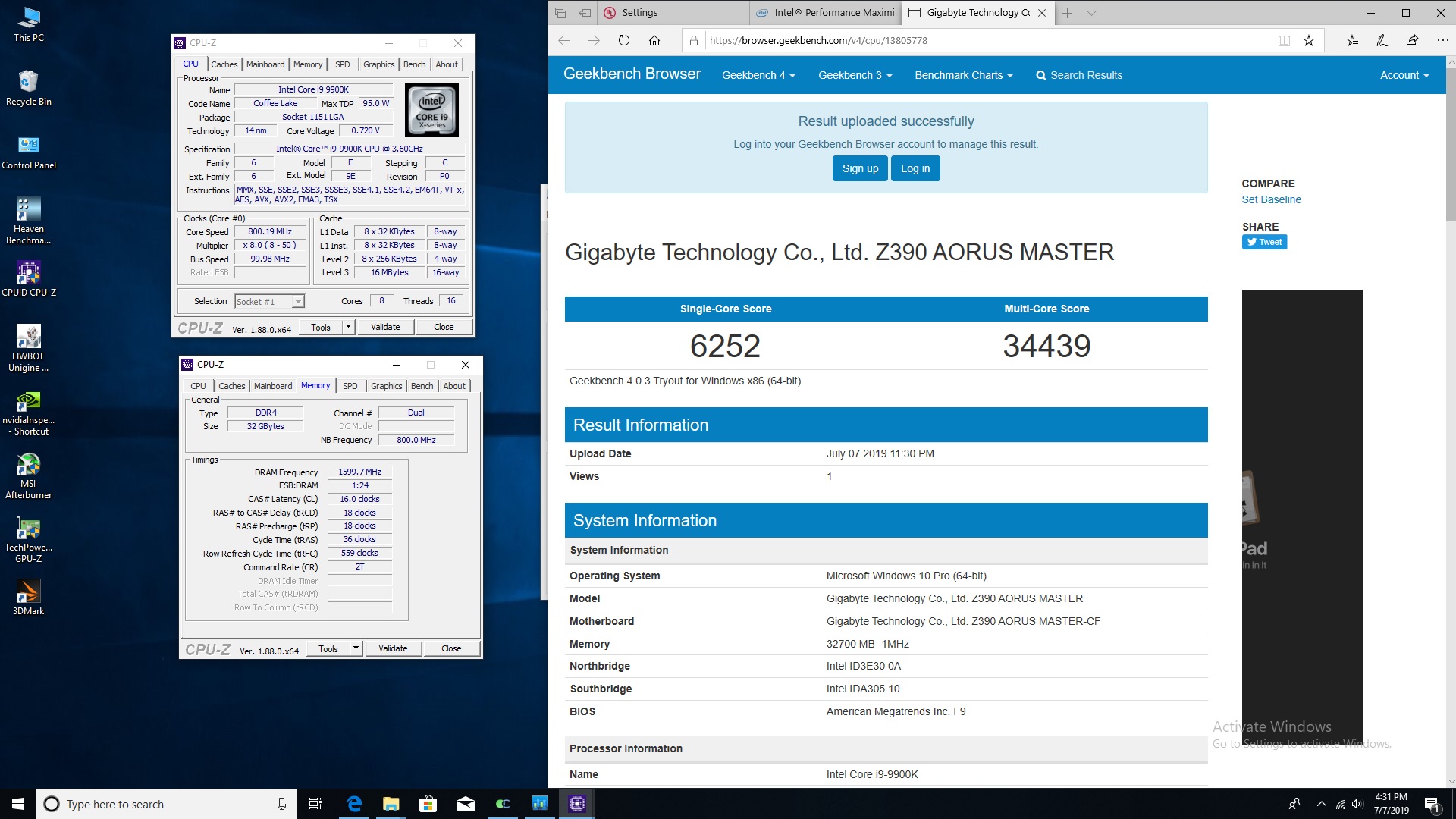The image size is (1456, 819).
Task: Click taskbar search microphone icon
Action: 281,804
